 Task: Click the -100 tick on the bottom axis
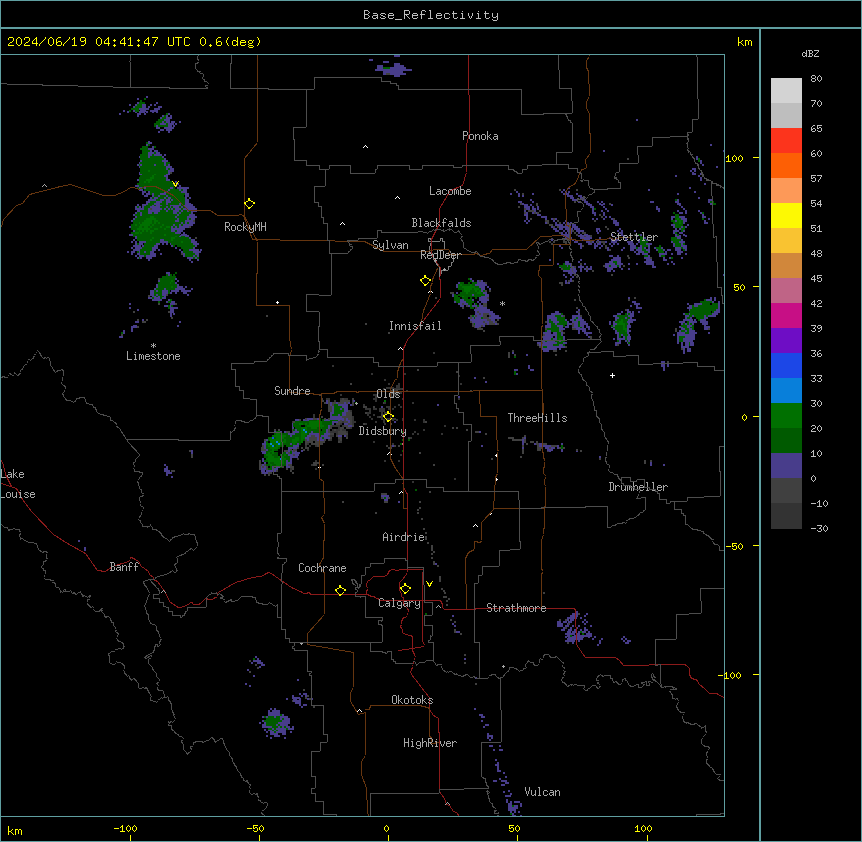[x=125, y=828]
